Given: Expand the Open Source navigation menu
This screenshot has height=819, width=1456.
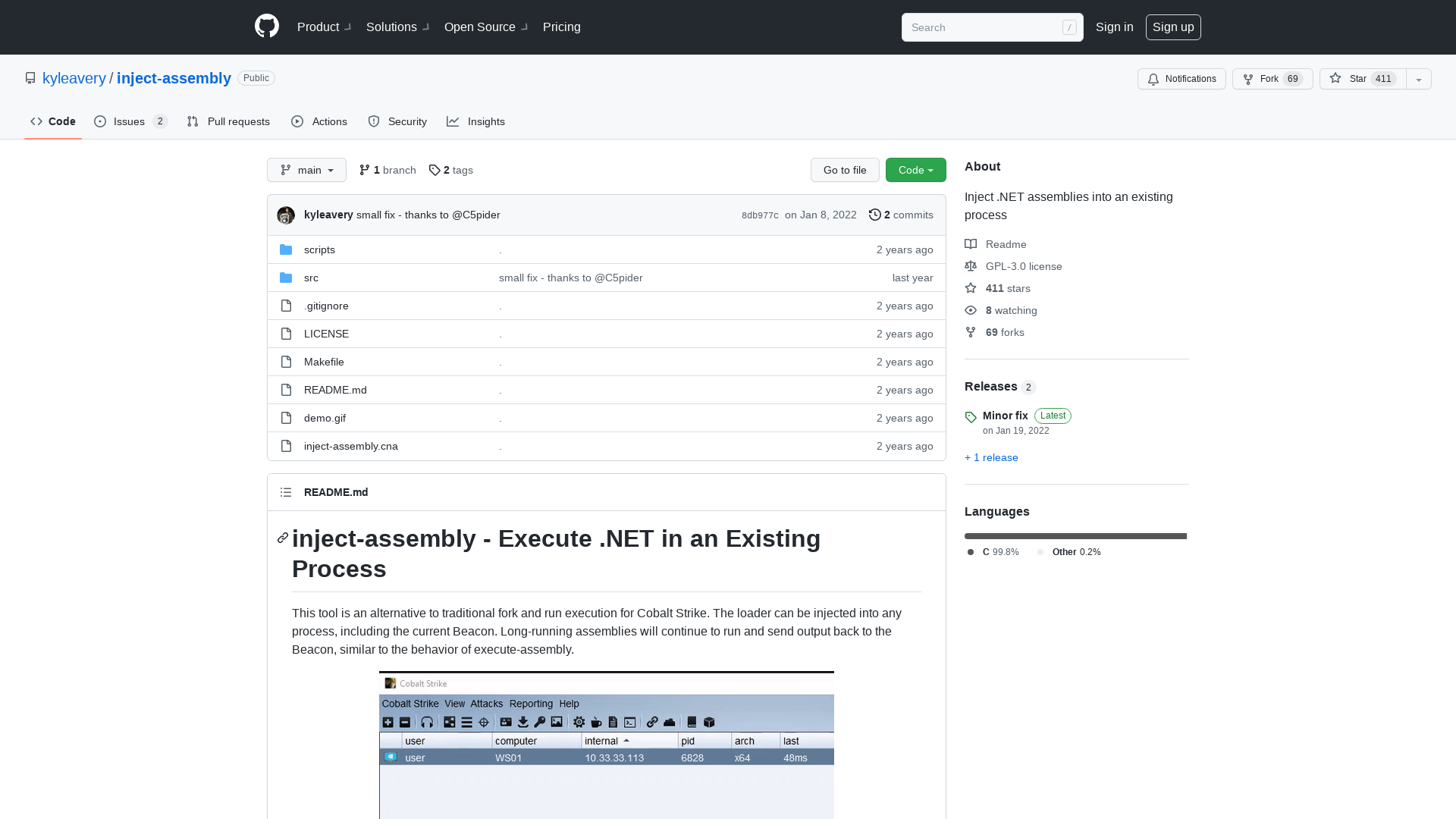Looking at the screenshot, I should [486, 27].
